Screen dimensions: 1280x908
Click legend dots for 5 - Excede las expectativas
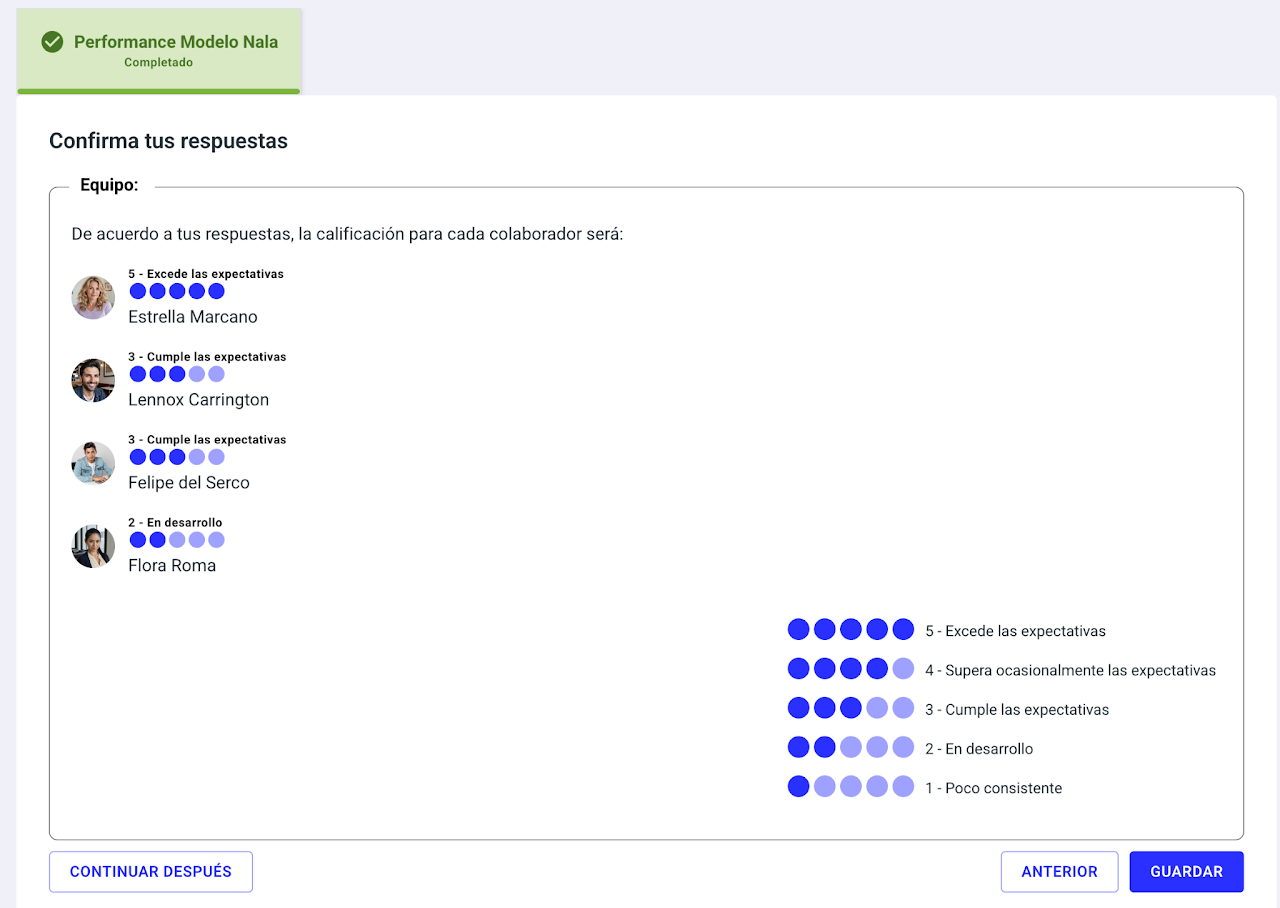pyautogui.click(x=850, y=629)
